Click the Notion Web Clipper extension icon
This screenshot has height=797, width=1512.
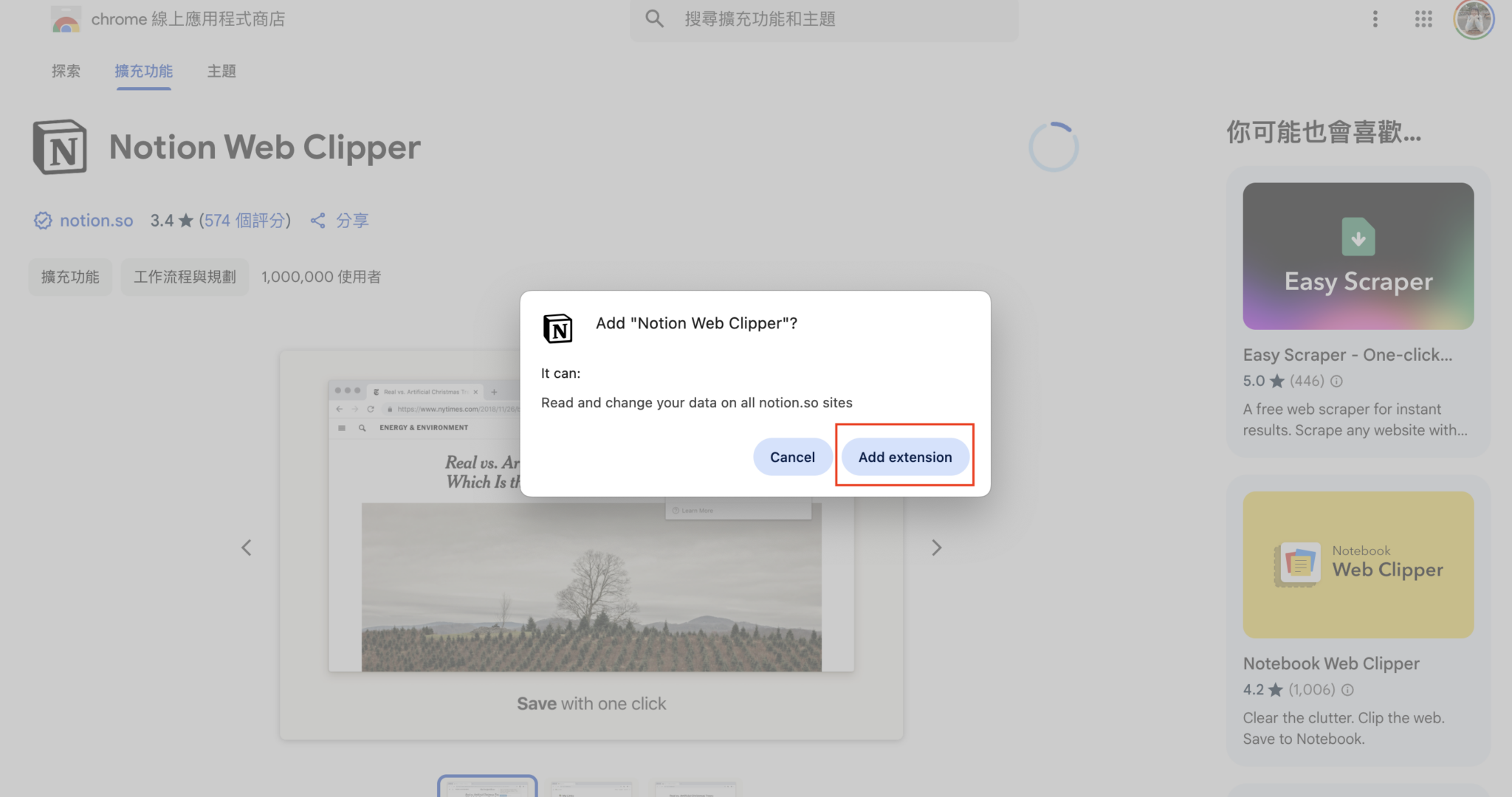pyautogui.click(x=60, y=147)
